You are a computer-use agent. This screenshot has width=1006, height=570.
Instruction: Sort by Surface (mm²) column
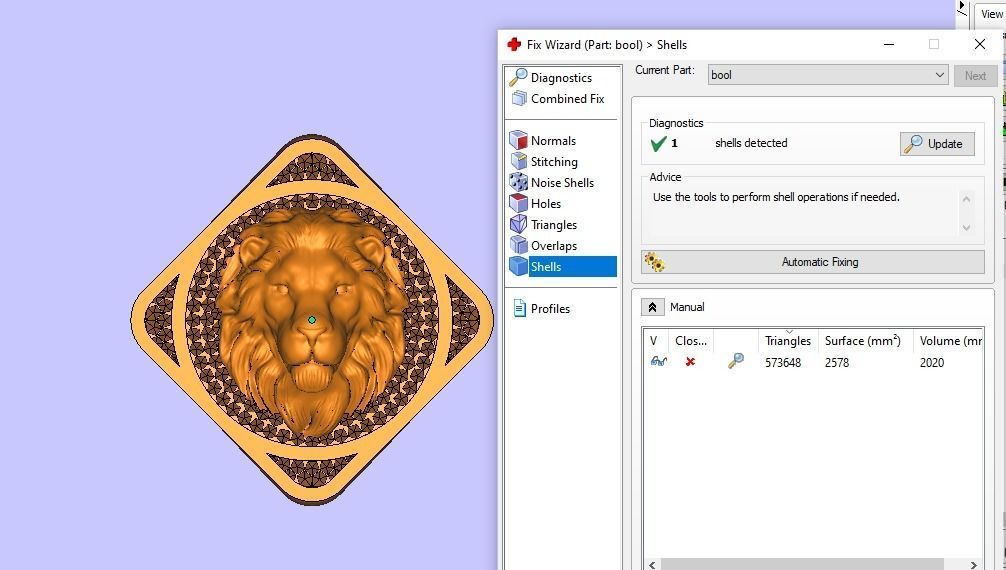(x=862, y=341)
